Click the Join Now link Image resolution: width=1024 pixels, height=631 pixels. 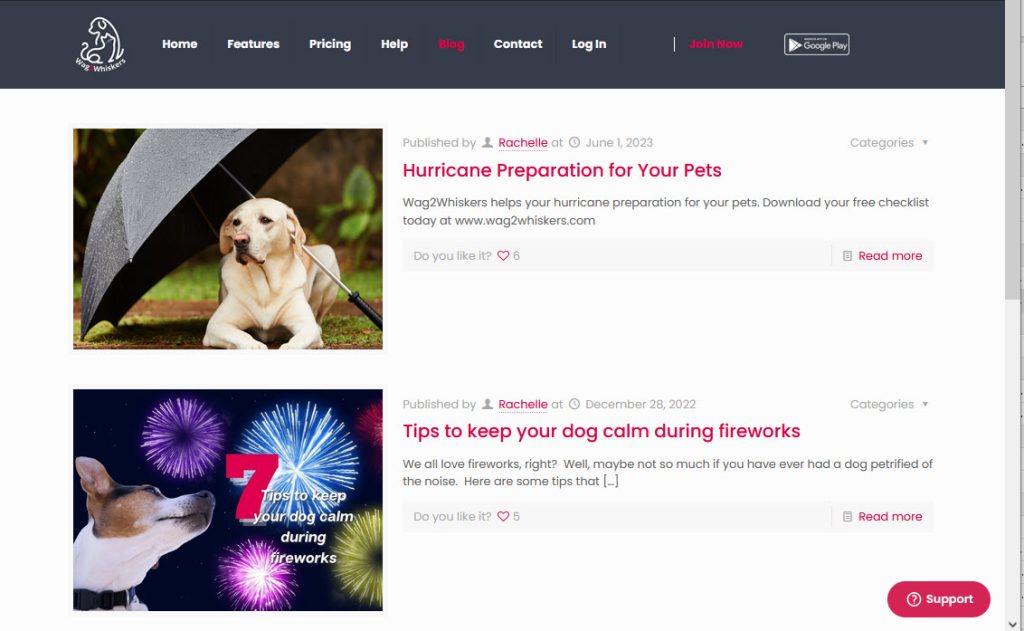coord(716,44)
